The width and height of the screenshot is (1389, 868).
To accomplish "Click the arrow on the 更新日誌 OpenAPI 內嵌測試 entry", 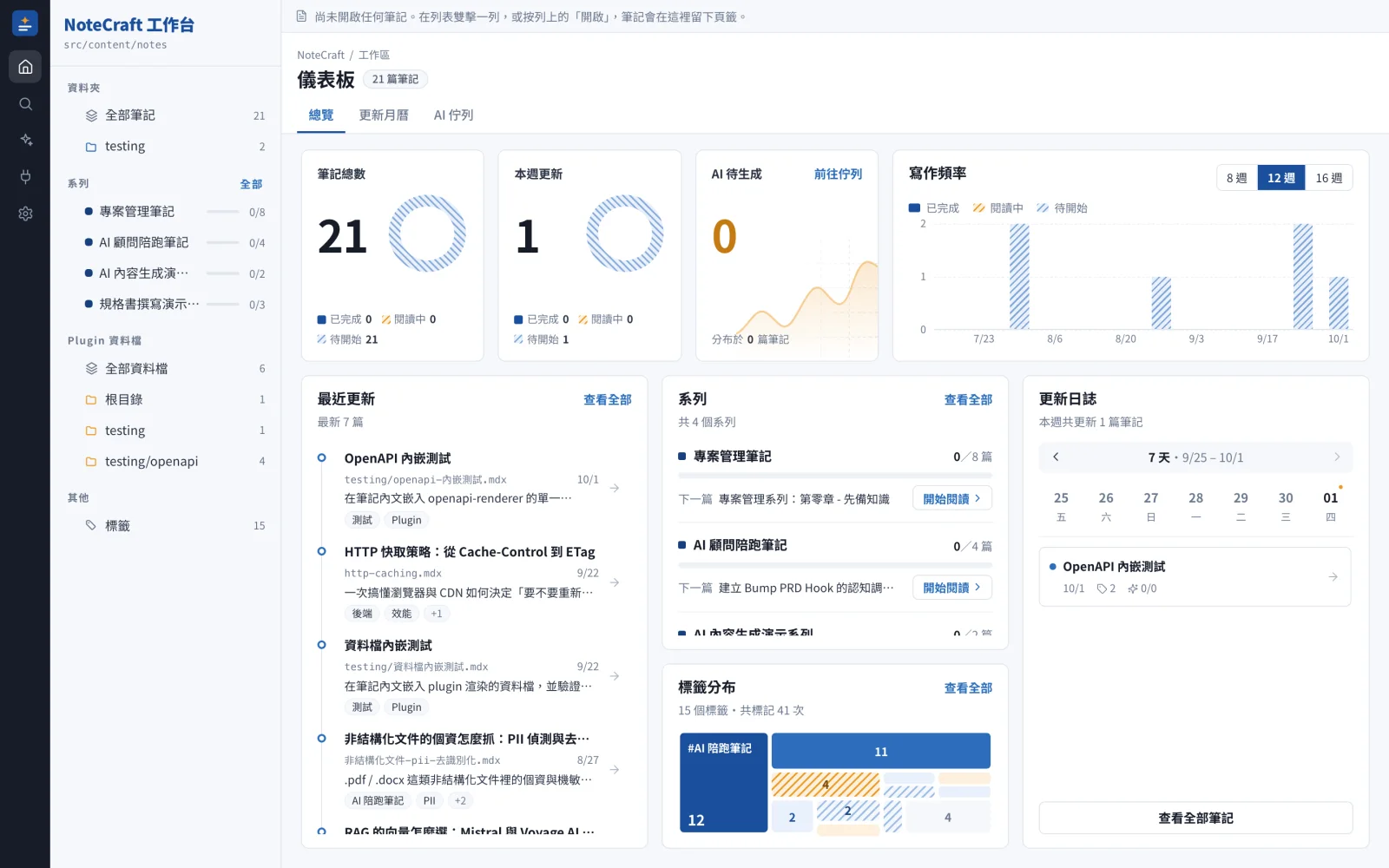I will point(1333,577).
